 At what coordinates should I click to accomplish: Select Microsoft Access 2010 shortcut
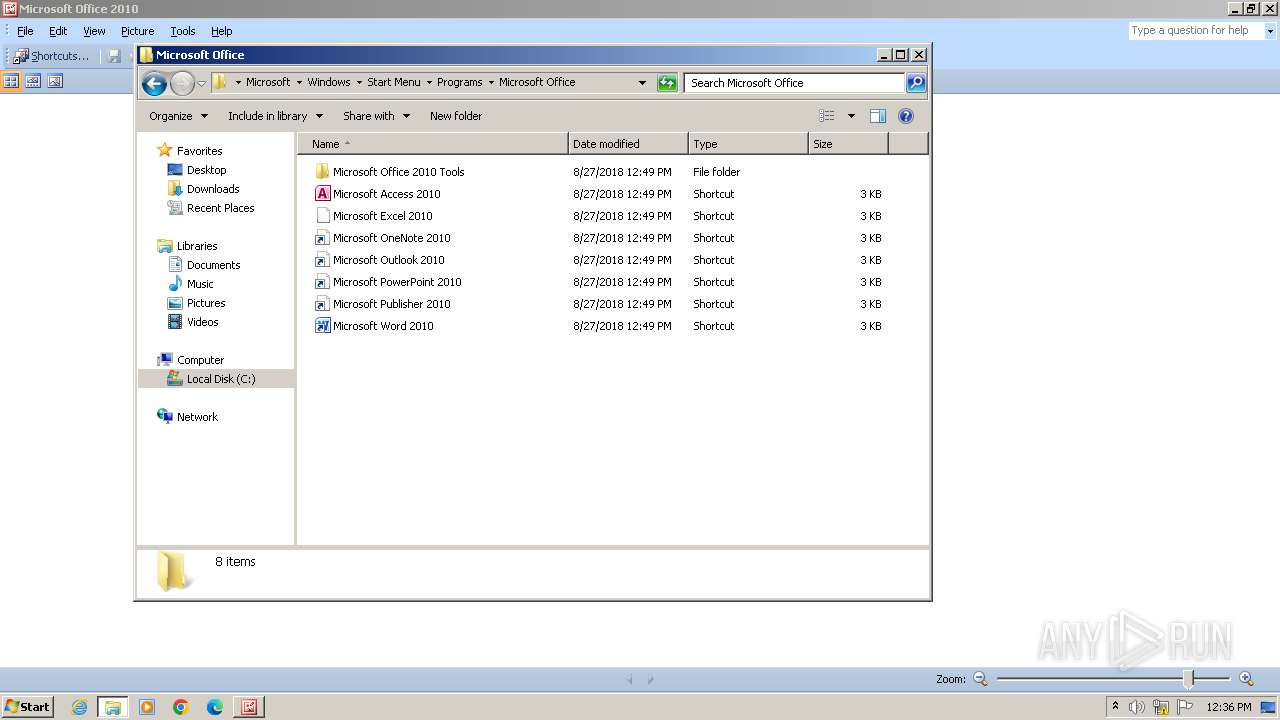click(386, 194)
